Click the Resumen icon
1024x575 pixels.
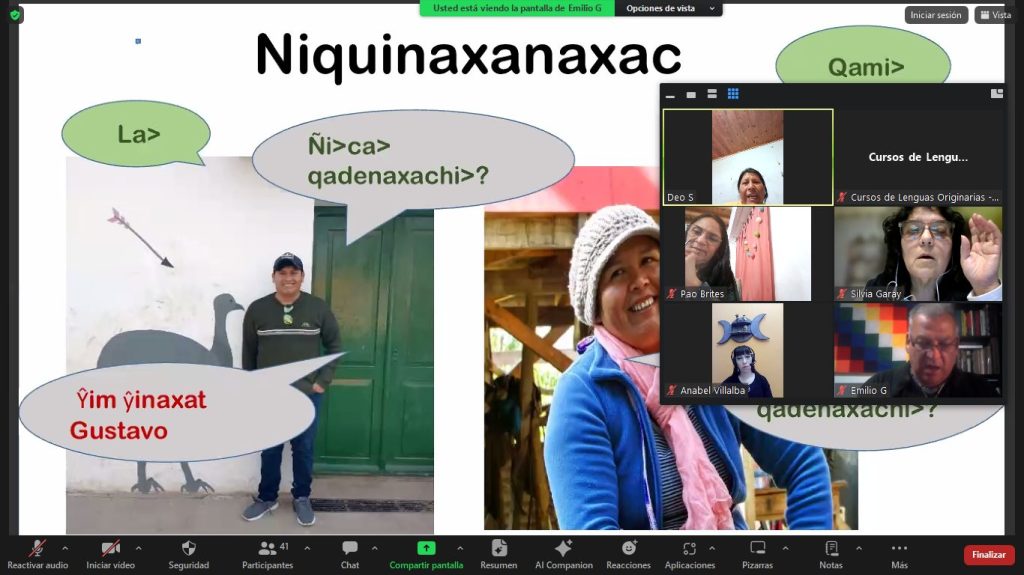(x=498, y=549)
